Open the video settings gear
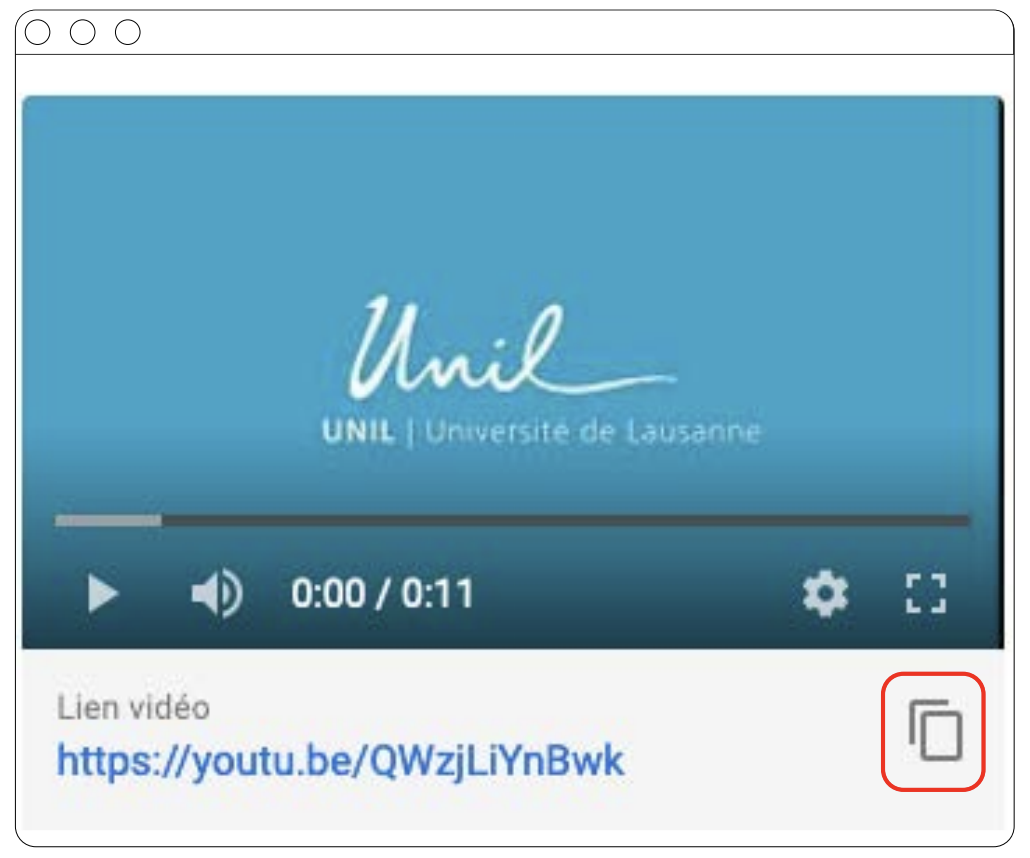 pyautogui.click(x=825, y=593)
